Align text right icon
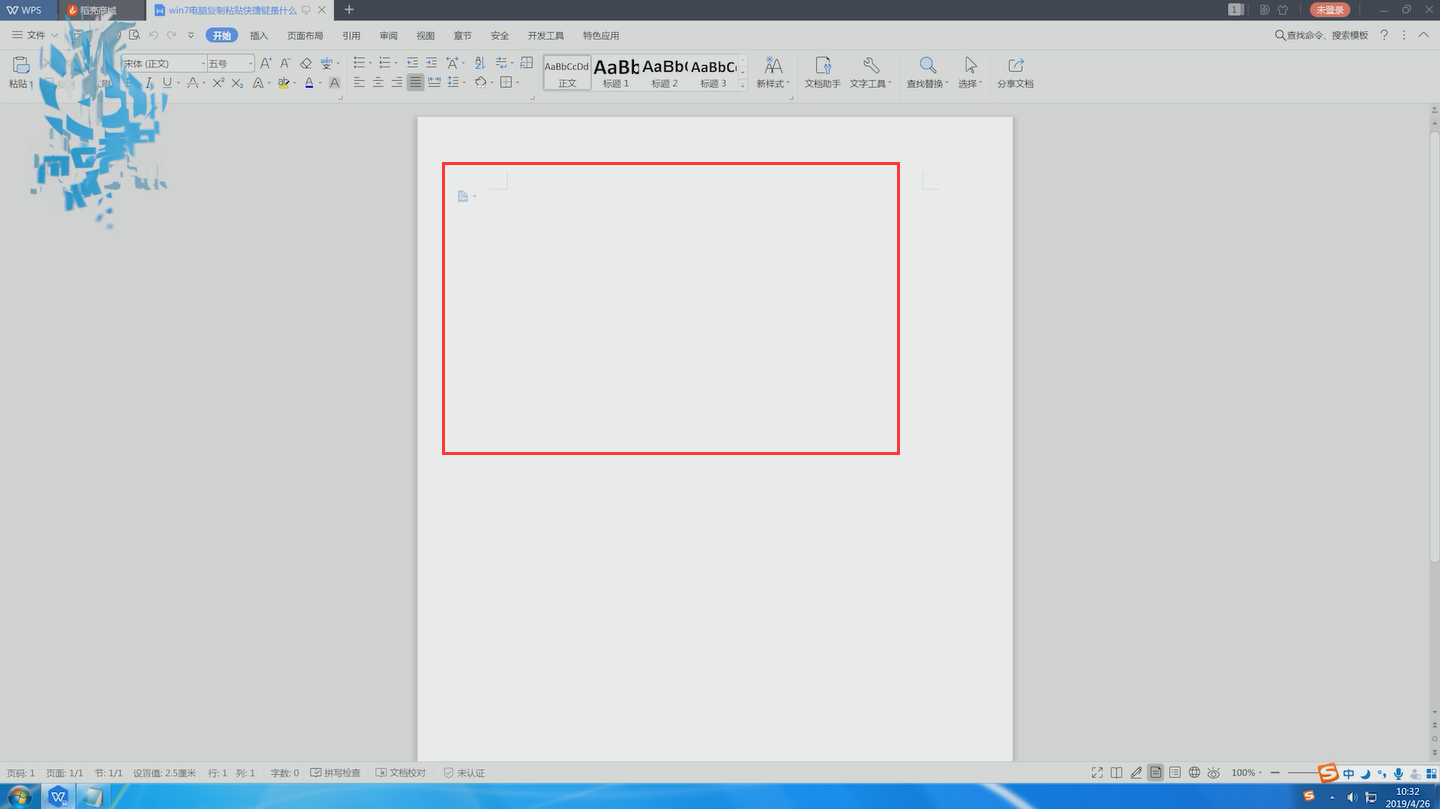The image size is (1440, 809). 397,83
